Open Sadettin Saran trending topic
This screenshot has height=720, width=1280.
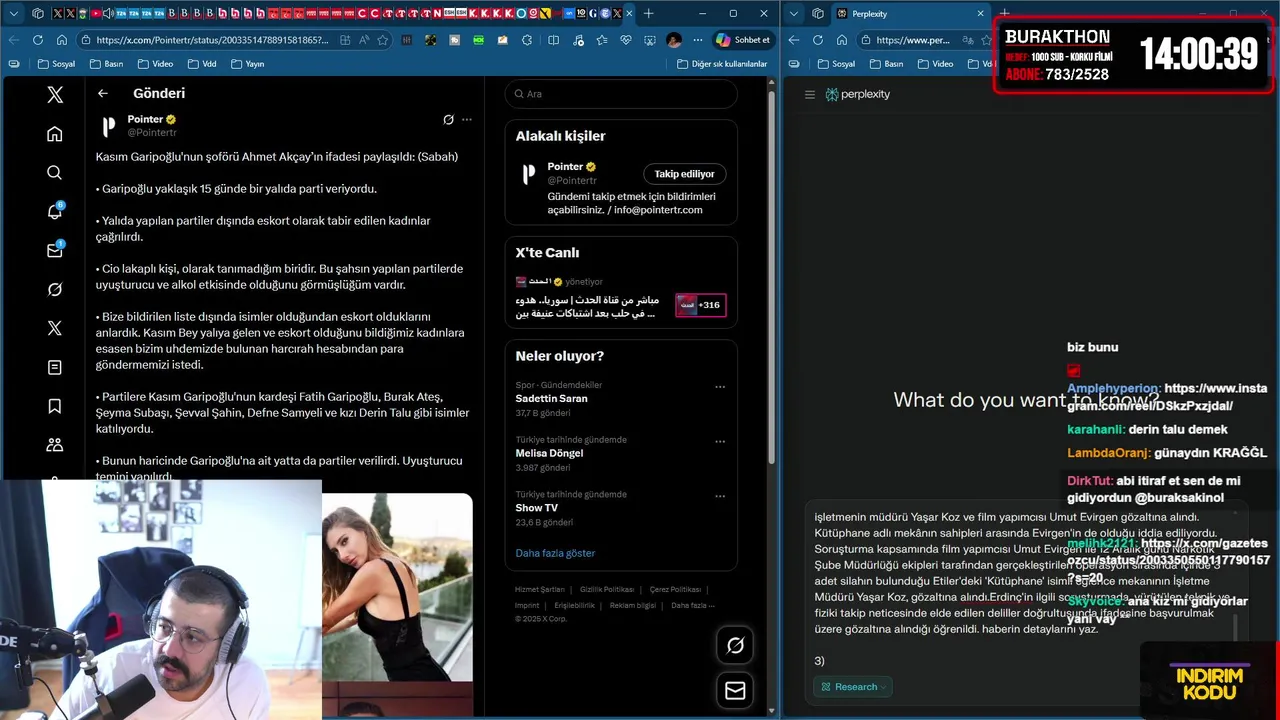tap(552, 398)
